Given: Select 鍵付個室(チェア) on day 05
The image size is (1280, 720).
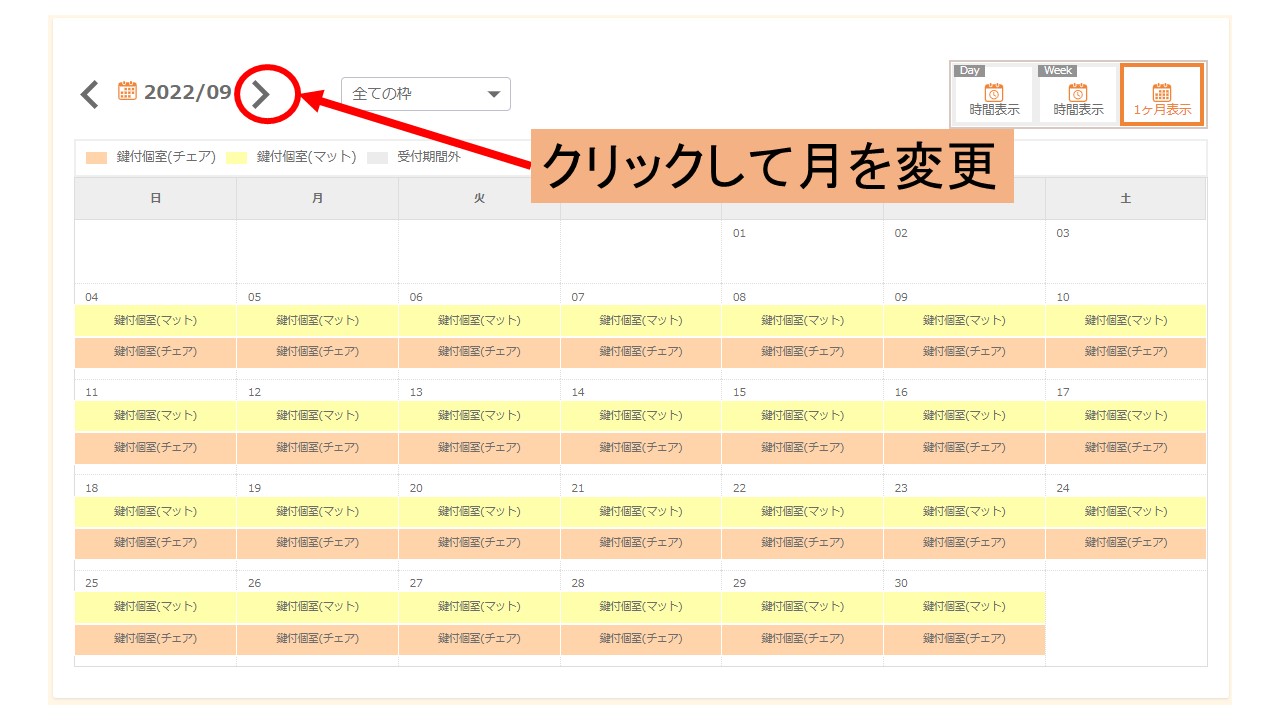Looking at the screenshot, I should 318,352.
